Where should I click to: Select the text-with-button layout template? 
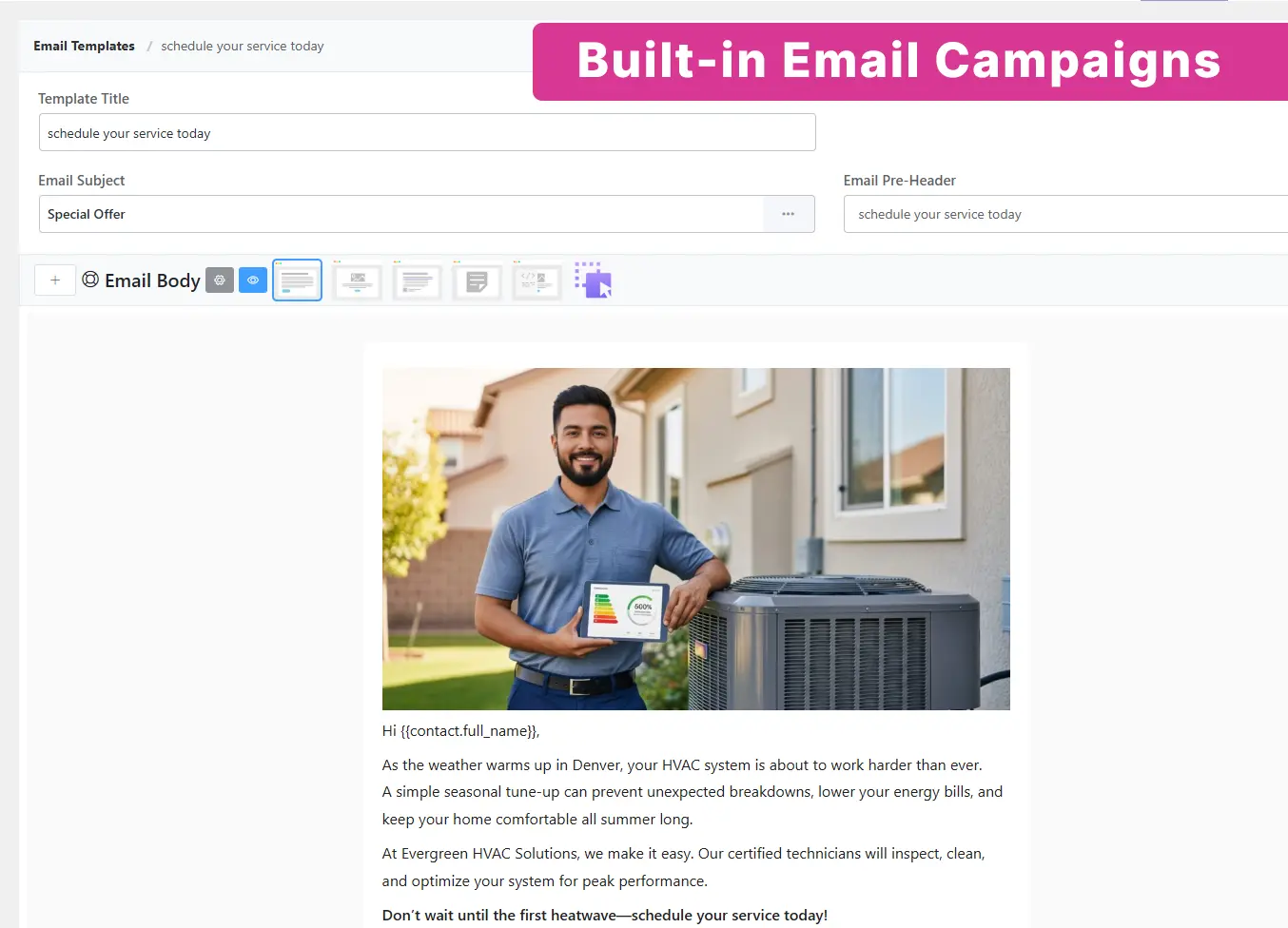[x=298, y=280]
